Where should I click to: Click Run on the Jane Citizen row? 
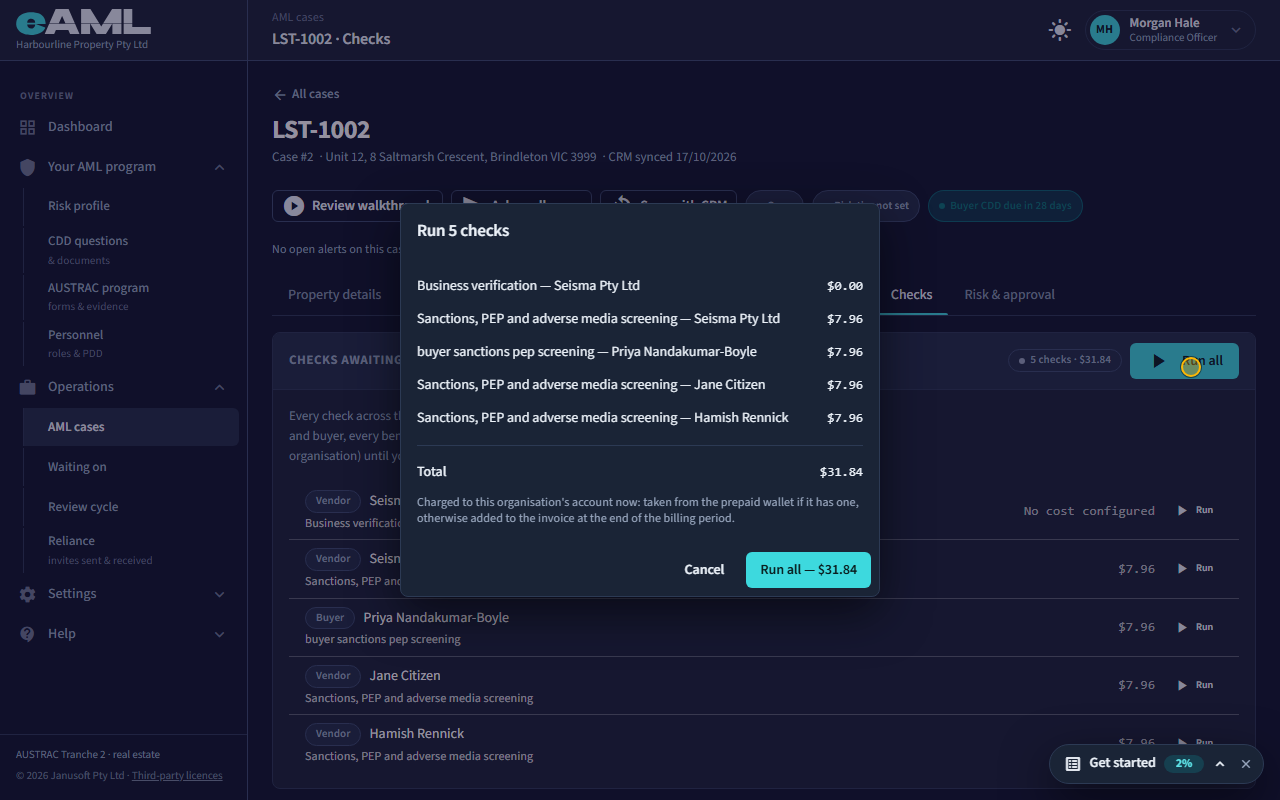click(1195, 685)
